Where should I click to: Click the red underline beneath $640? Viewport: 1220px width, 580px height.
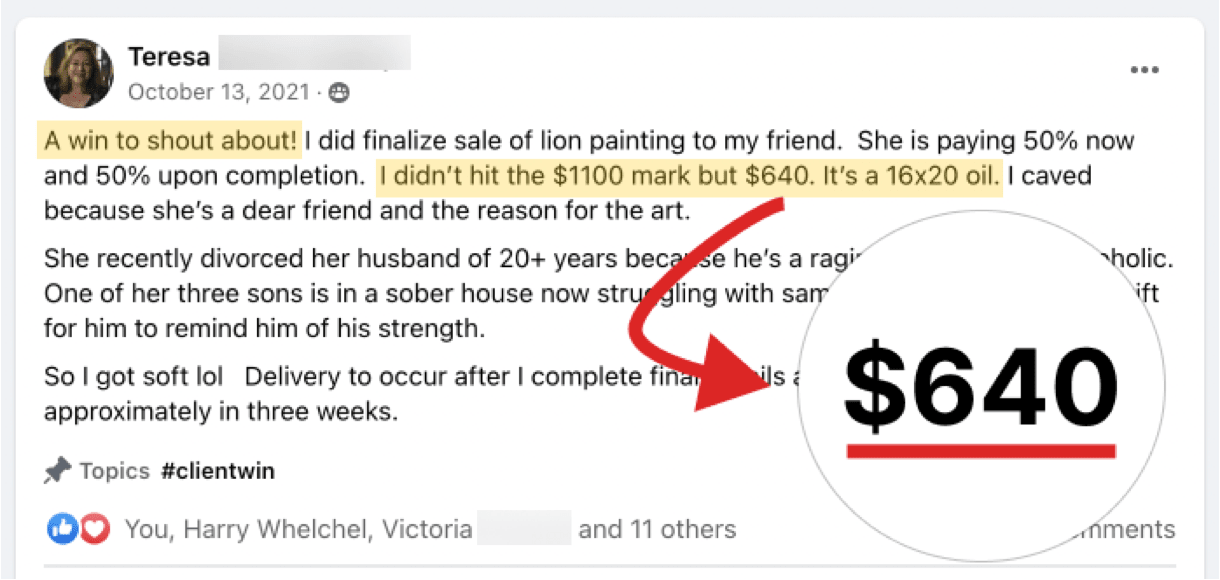(980, 451)
